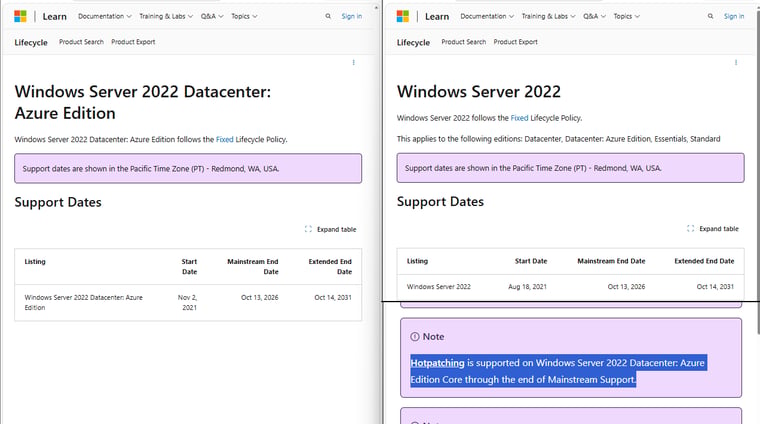Go to Product Export in right window
760x424 pixels.
516,42
